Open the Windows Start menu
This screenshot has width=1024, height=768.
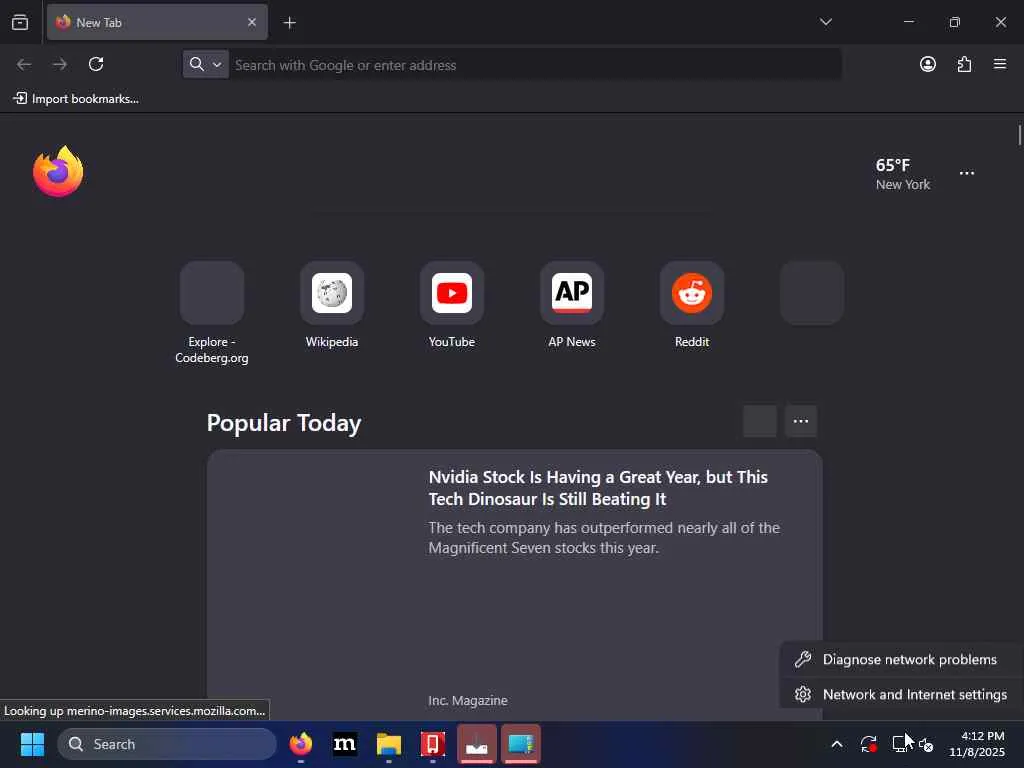(x=32, y=744)
